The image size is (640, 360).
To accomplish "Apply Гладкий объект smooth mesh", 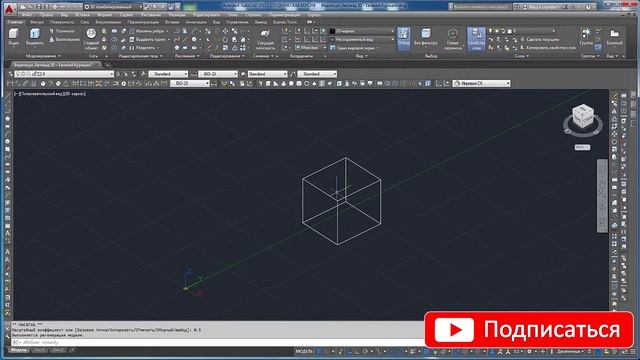I will click(x=91, y=39).
